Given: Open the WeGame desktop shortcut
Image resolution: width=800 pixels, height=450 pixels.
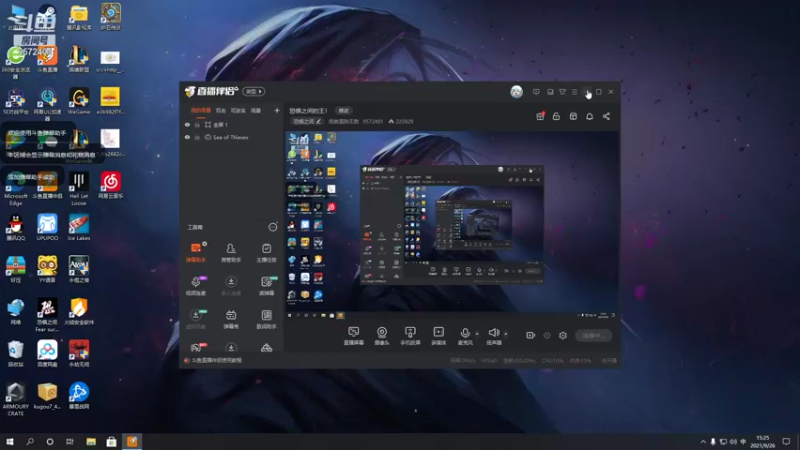Looking at the screenshot, I should (79, 101).
